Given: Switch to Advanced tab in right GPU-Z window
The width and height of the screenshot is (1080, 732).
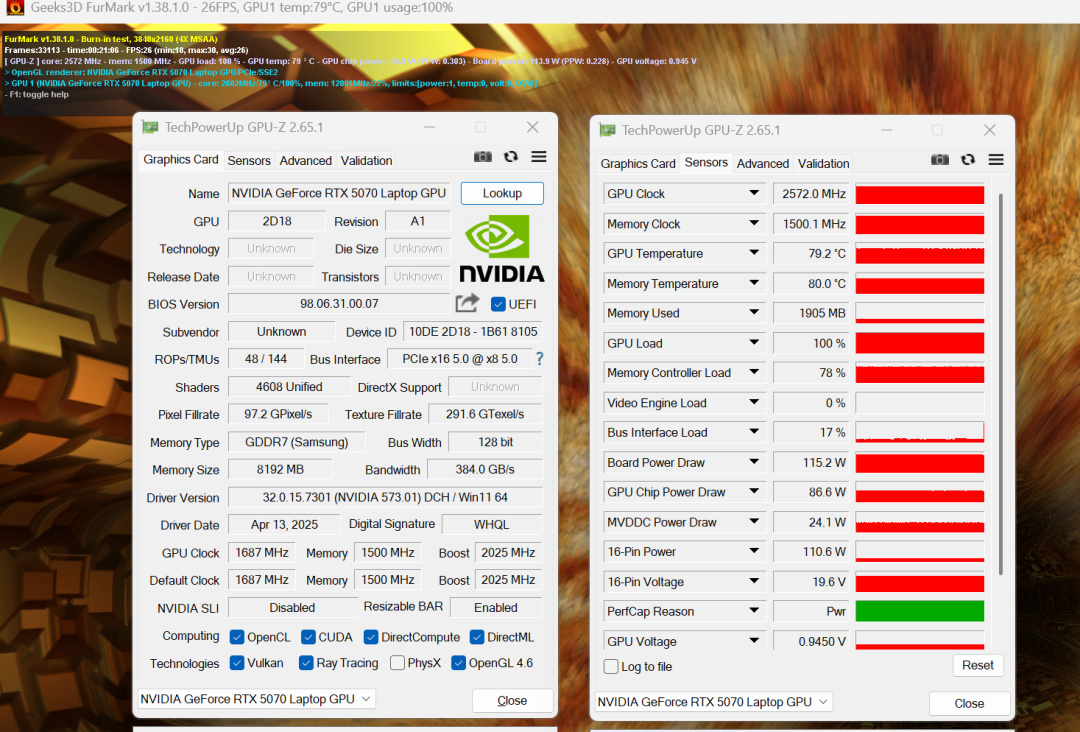Looking at the screenshot, I should point(762,163).
